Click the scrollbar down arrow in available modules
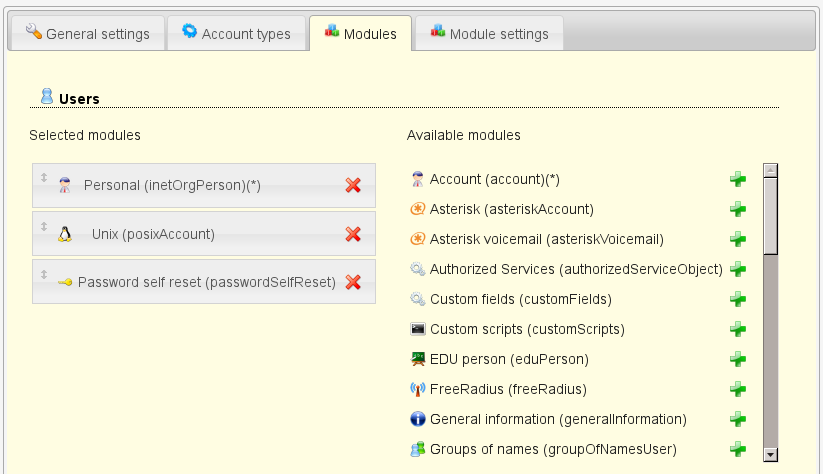The width and height of the screenshot is (823, 474). (x=770, y=454)
